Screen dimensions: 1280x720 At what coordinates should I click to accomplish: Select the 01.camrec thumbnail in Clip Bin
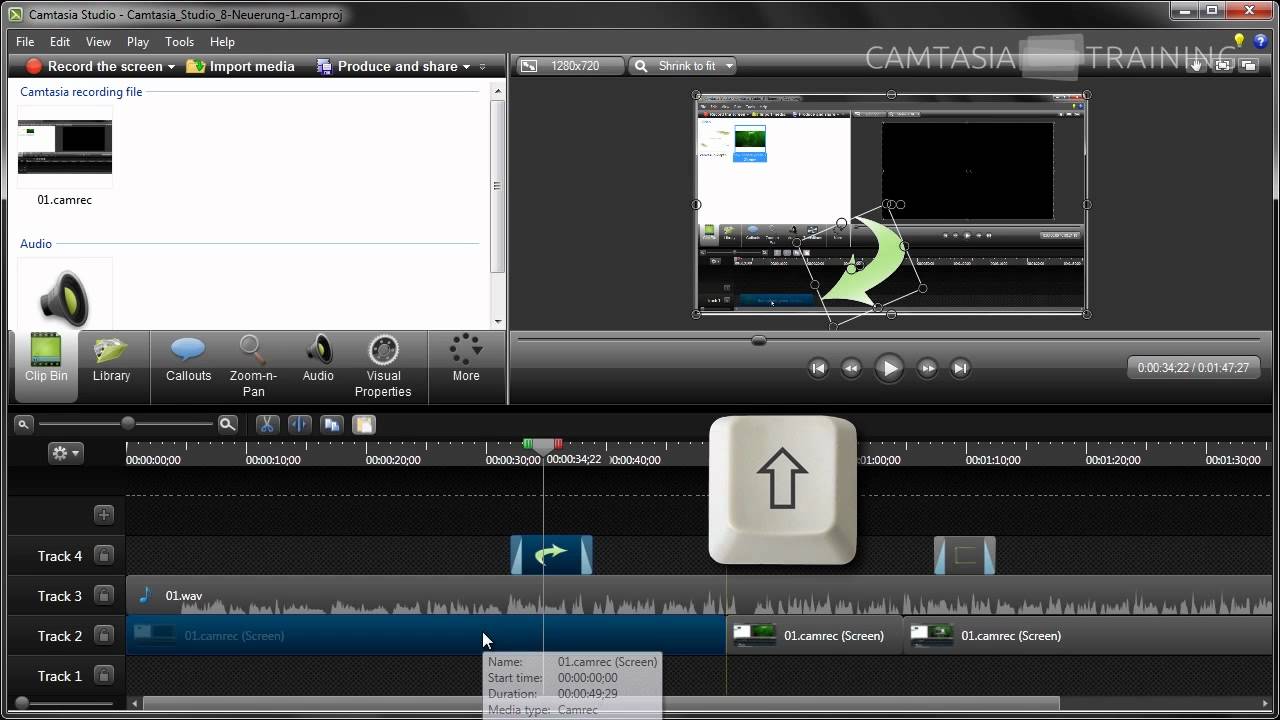point(65,147)
